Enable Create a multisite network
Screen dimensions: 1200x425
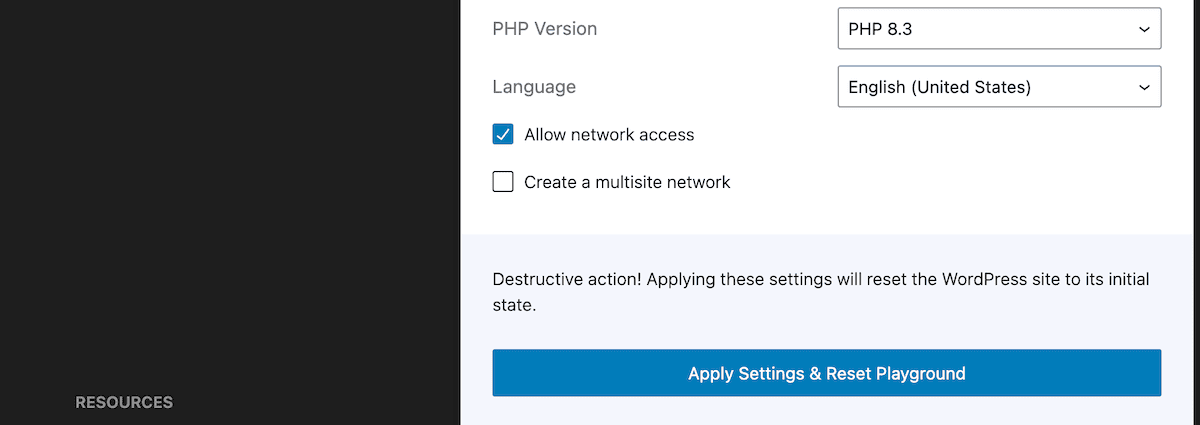click(503, 182)
